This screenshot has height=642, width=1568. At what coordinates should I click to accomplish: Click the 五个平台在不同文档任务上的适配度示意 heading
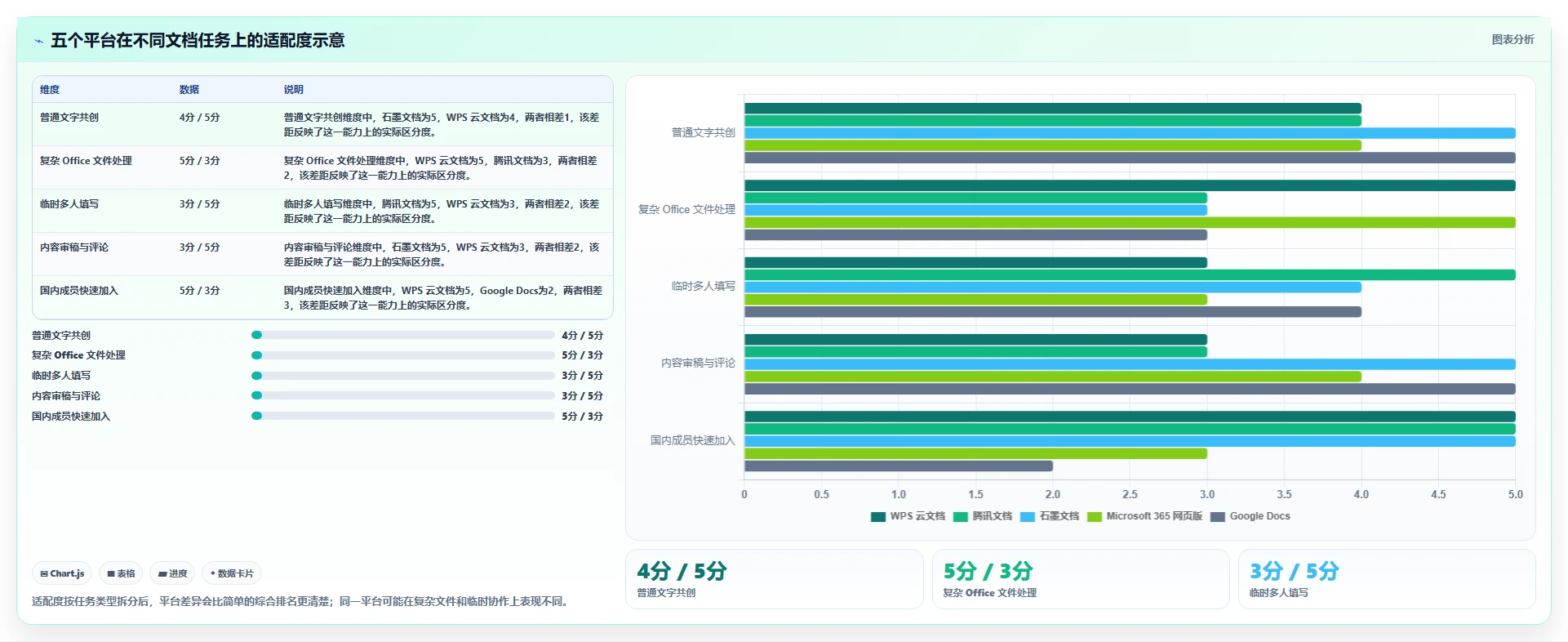[198, 41]
